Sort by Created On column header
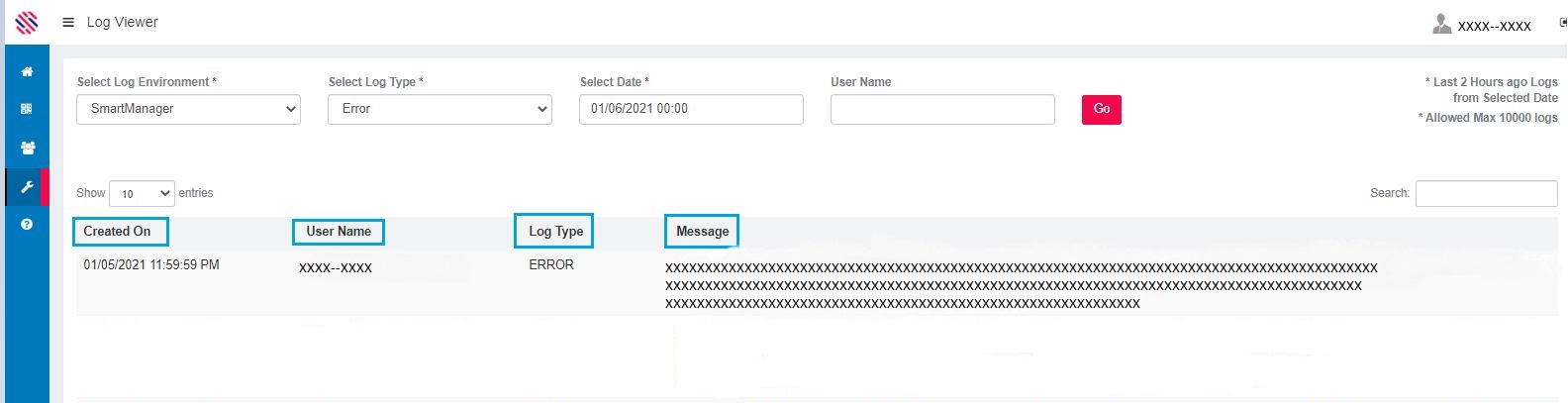1568x403 pixels. [118, 232]
